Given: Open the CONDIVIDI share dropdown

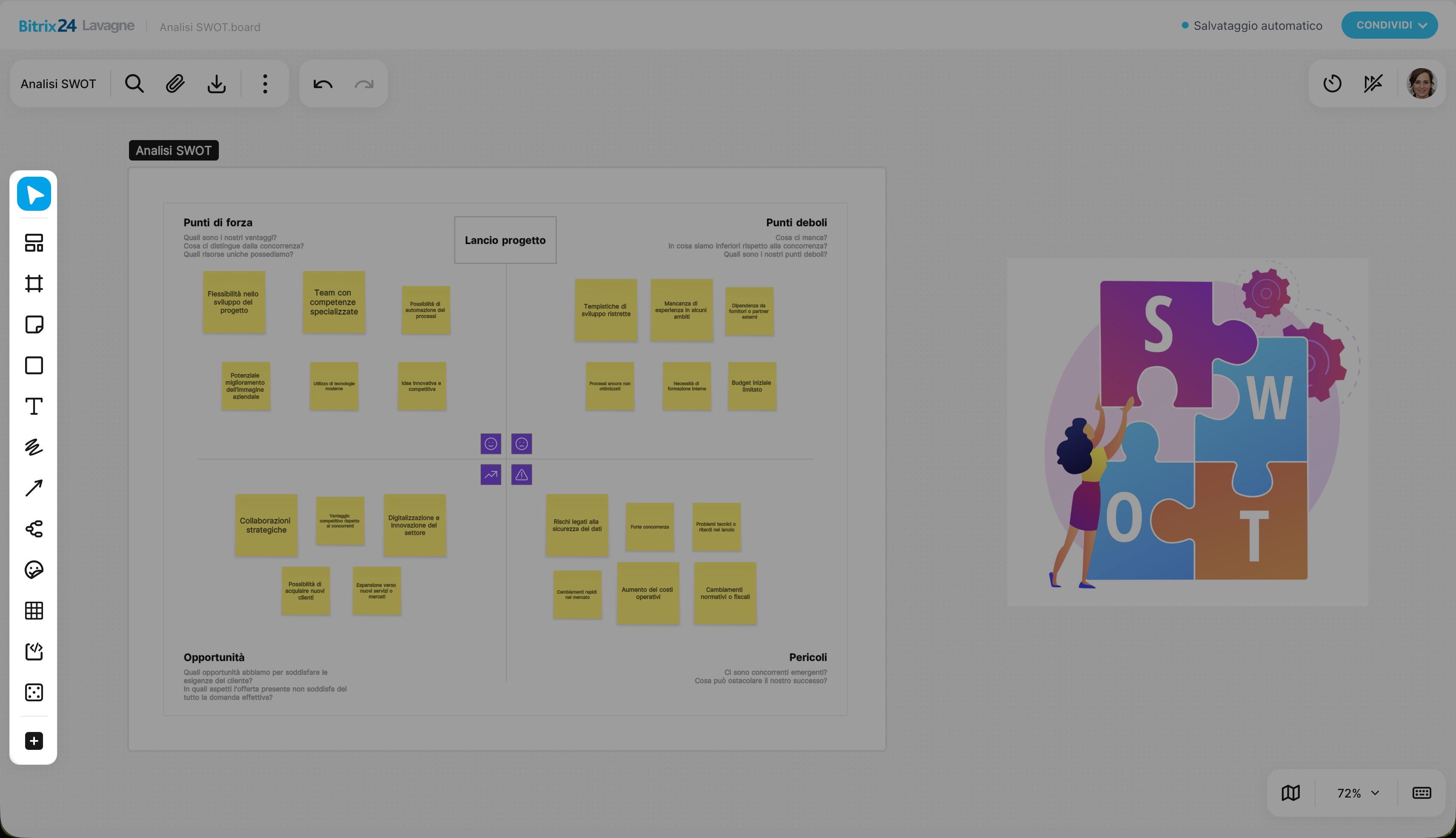Looking at the screenshot, I should pyautogui.click(x=1389, y=25).
